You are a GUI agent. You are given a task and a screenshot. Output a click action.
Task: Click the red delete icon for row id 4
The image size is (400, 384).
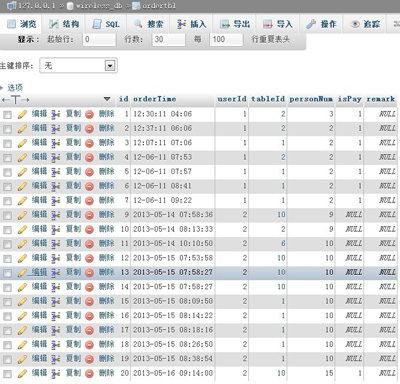(89, 158)
